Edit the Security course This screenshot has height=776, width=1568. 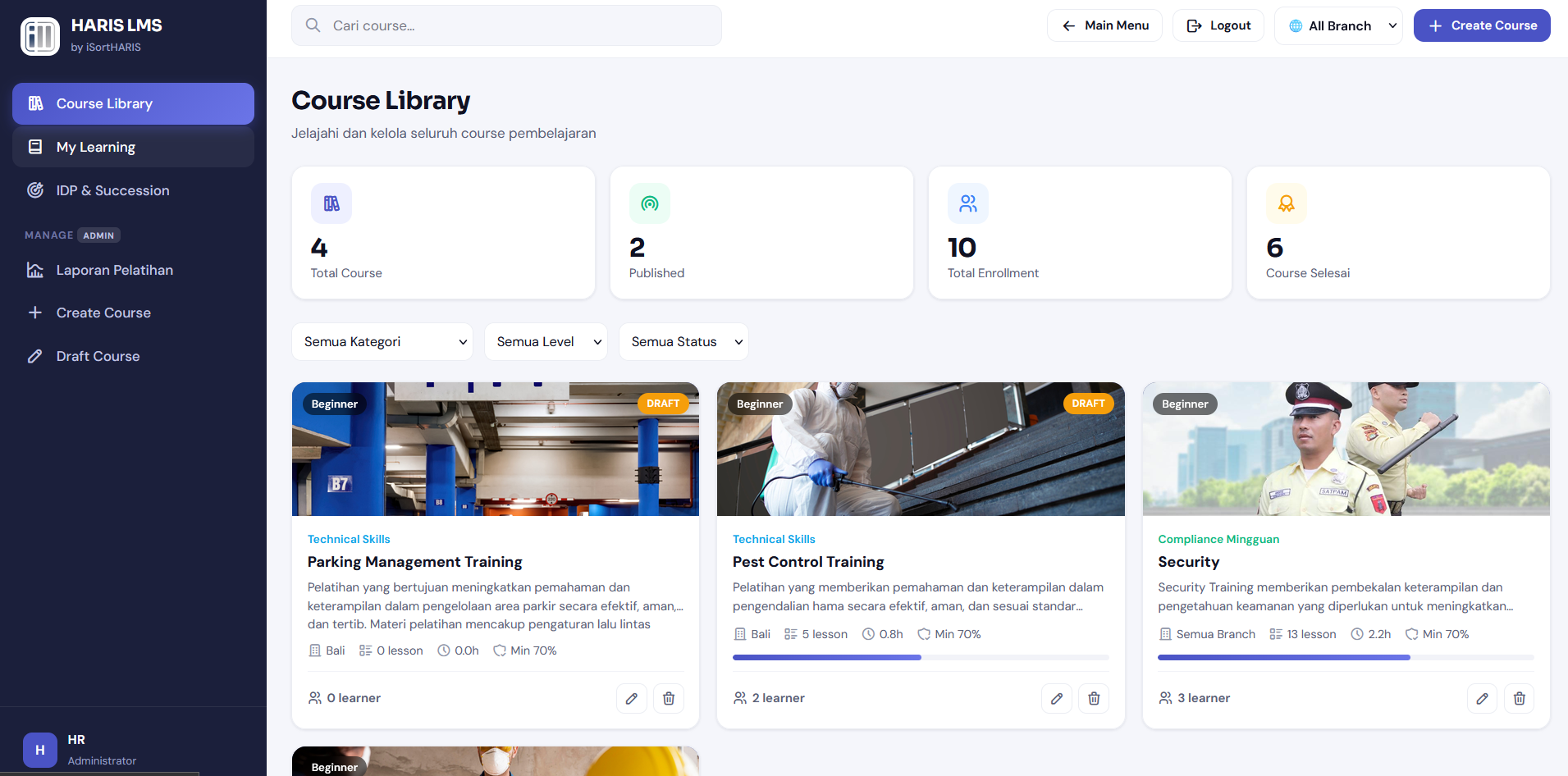click(1482, 698)
